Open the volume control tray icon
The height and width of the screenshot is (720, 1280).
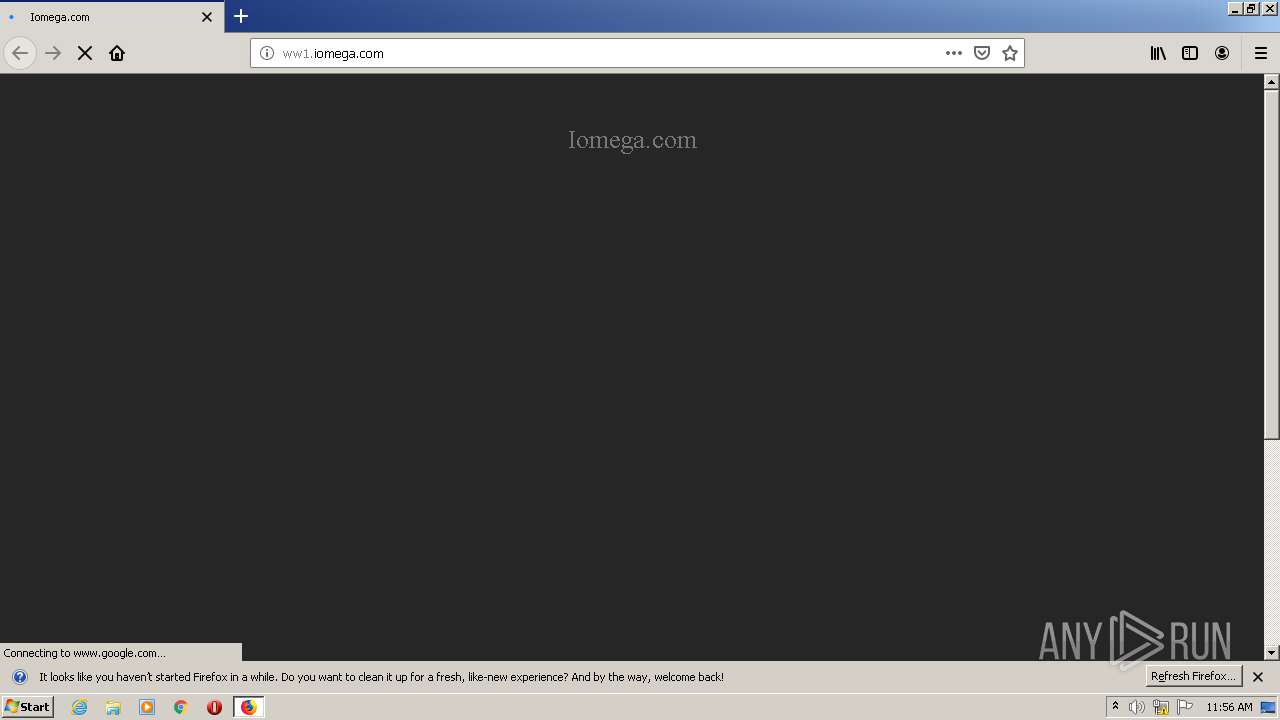[1137, 707]
